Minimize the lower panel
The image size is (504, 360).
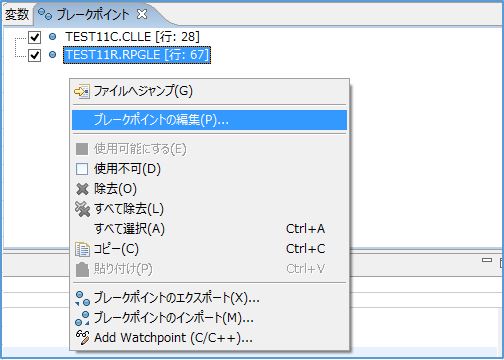click(487, 260)
